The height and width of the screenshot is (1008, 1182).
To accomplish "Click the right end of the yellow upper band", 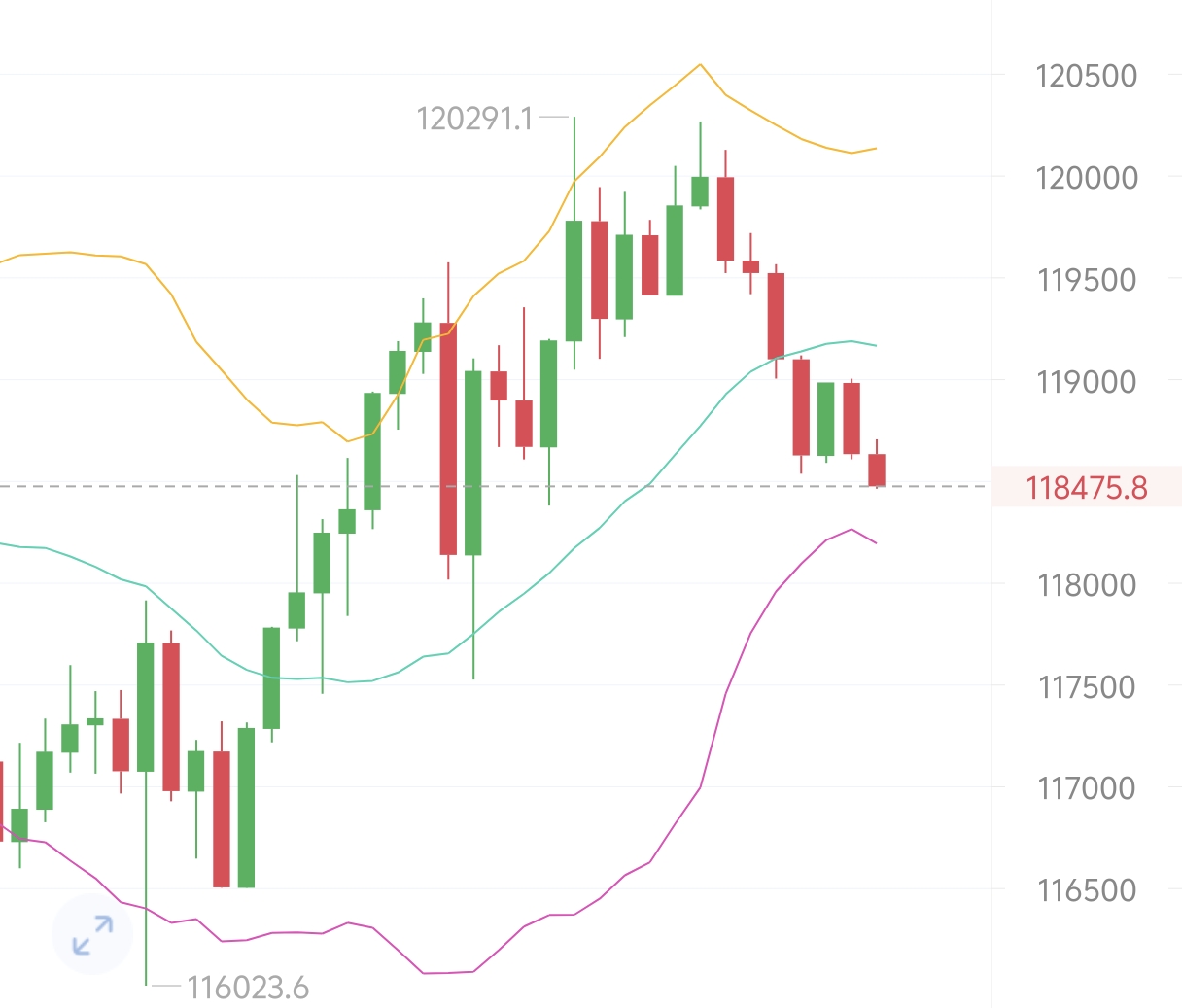I will pos(876,149).
